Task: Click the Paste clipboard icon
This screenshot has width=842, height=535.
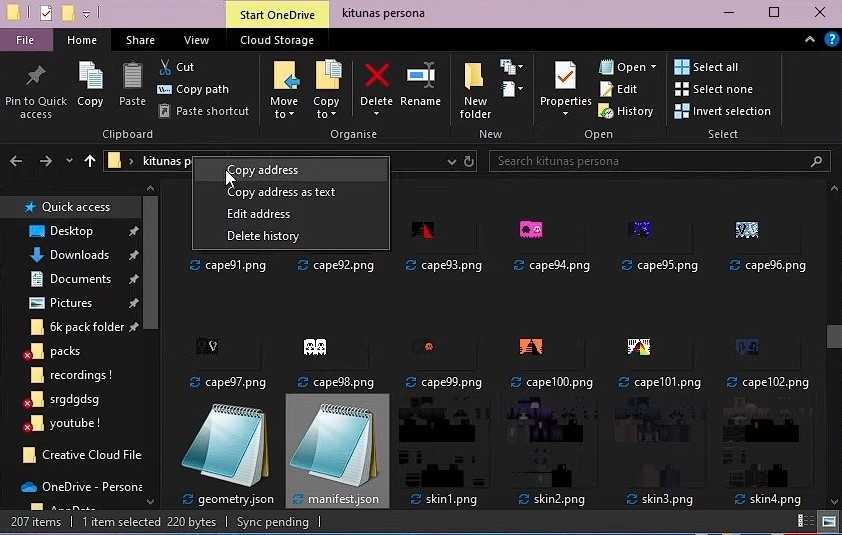Action: pyautogui.click(x=132, y=76)
